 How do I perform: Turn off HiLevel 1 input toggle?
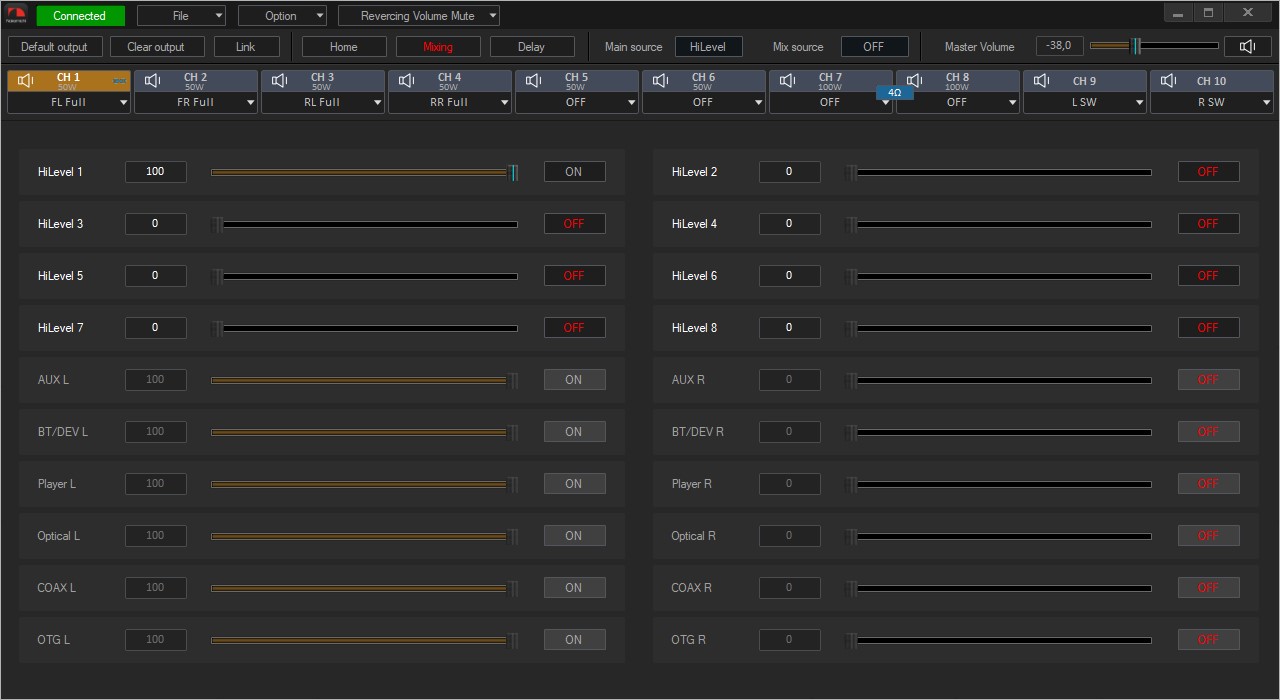pyautogui.click(x=574, y=172)
